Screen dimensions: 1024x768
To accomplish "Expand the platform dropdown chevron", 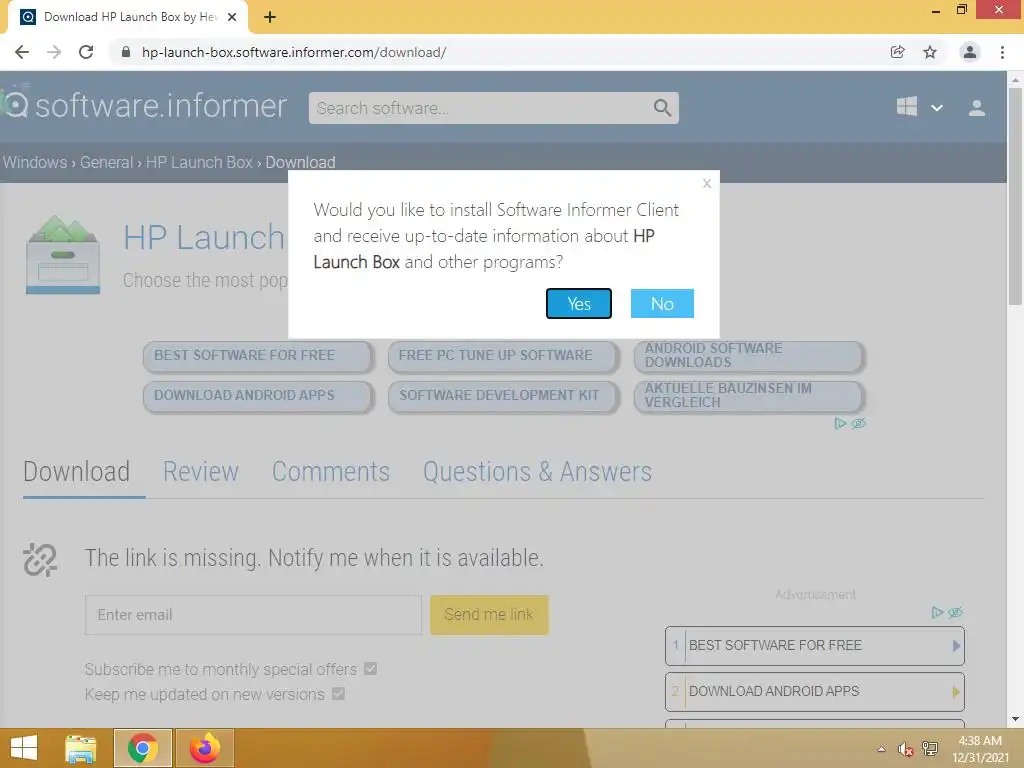I will click(936, 108).
